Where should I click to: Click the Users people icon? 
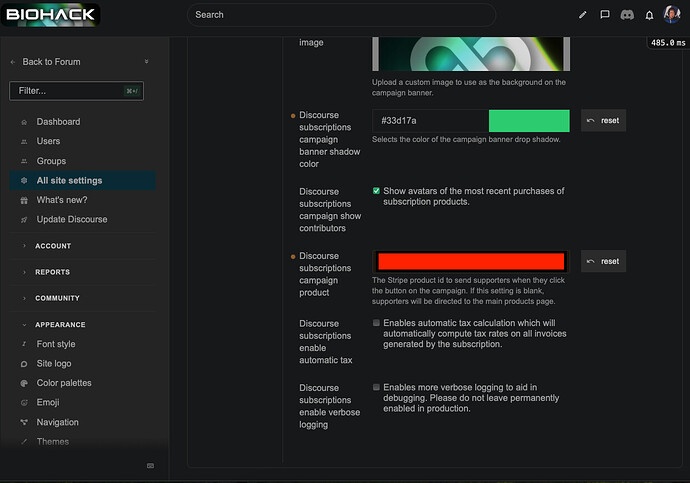click(24, 142)
